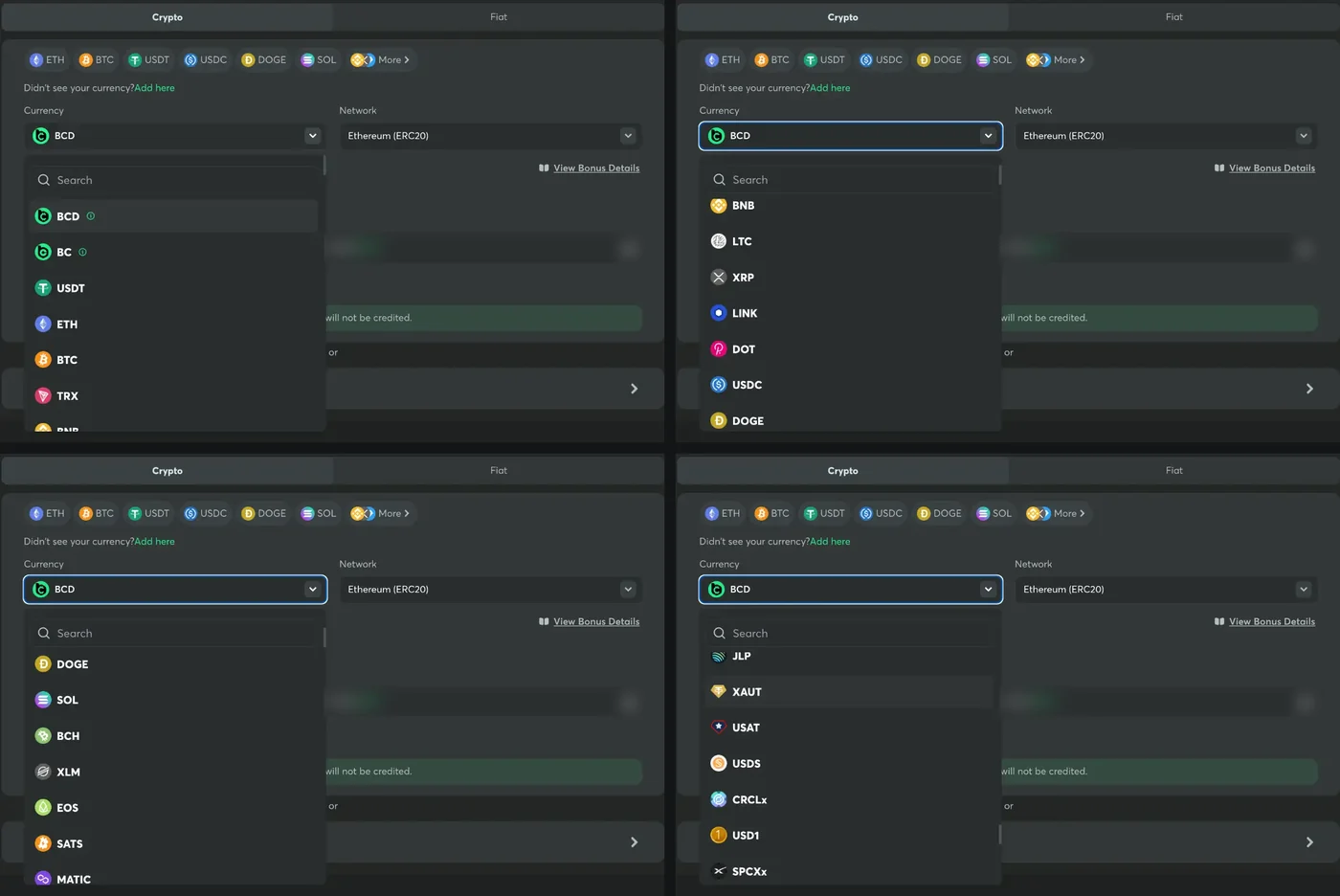Collapse the Currency dropdown in the top-right panel
This screenshot has width=1340, height=896.
tap(851, 136)
